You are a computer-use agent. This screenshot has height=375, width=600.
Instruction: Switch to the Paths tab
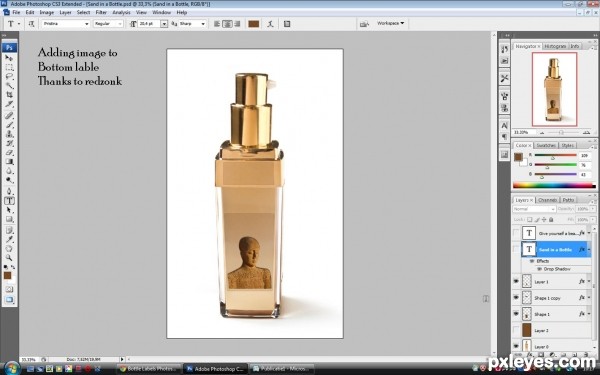(568, 200)
